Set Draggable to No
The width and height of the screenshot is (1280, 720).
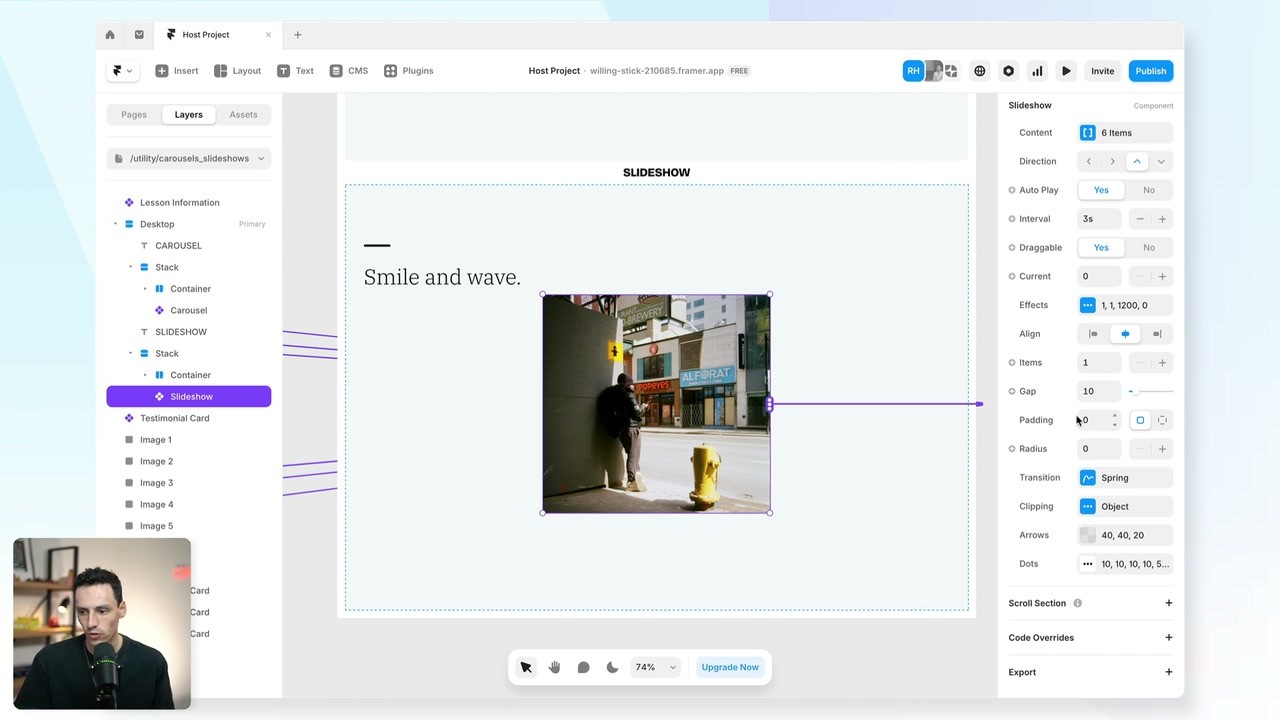click(x=1148, y=247)
